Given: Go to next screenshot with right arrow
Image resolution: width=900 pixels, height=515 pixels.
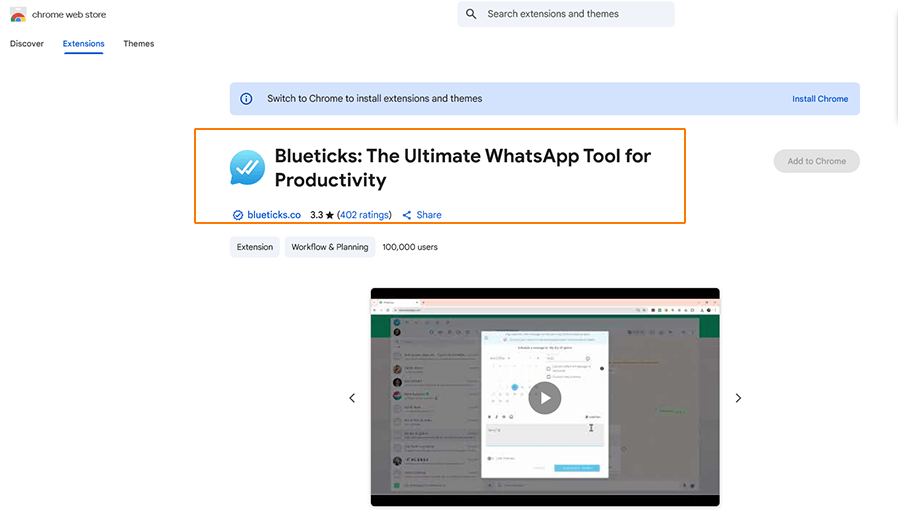Looking at the screenshot, I should 738,398.
